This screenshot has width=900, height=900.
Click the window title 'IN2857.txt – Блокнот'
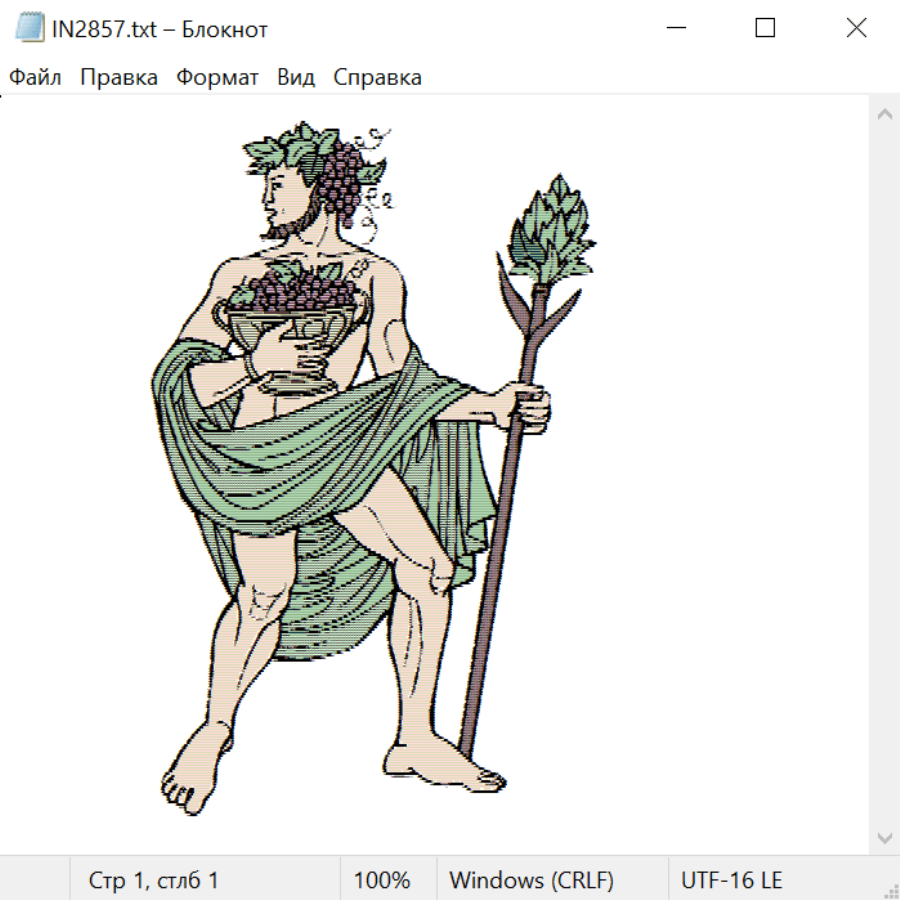160,30
